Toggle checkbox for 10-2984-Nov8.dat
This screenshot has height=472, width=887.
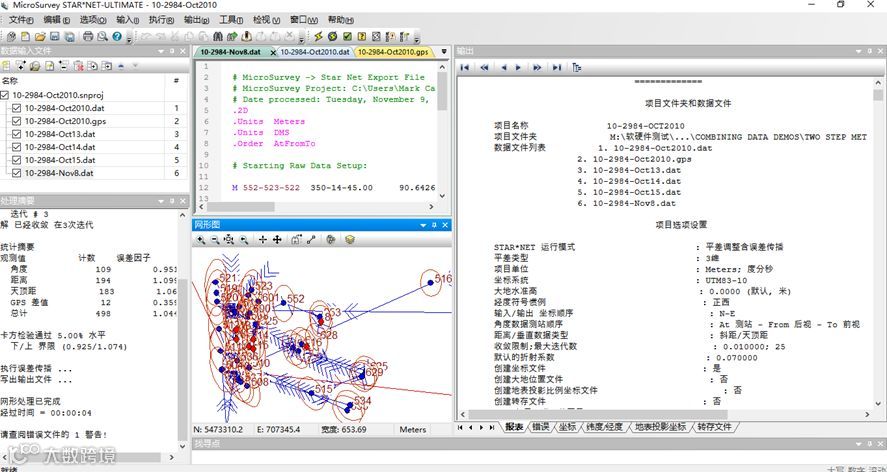click(x=16, y=173)
